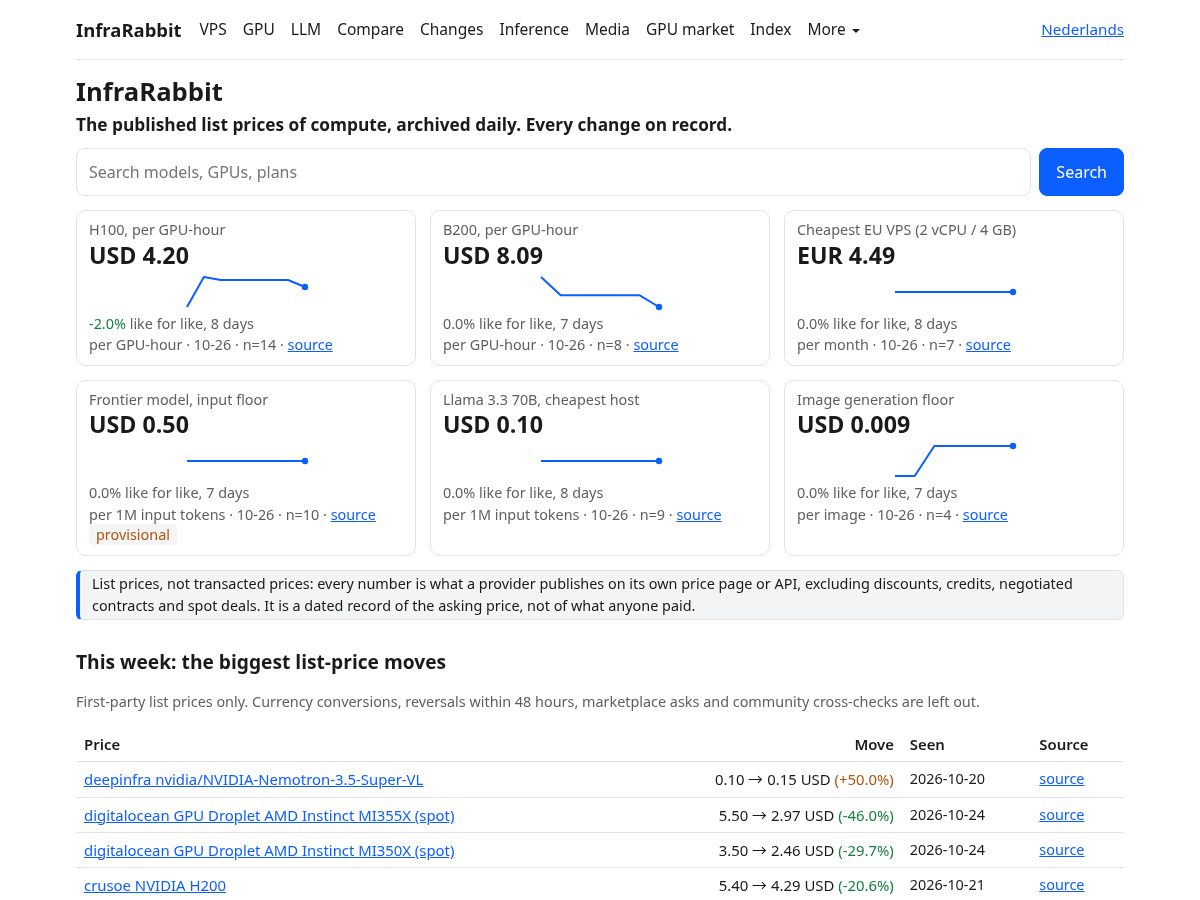Open source link in deepinfra row

(1062, 779)
